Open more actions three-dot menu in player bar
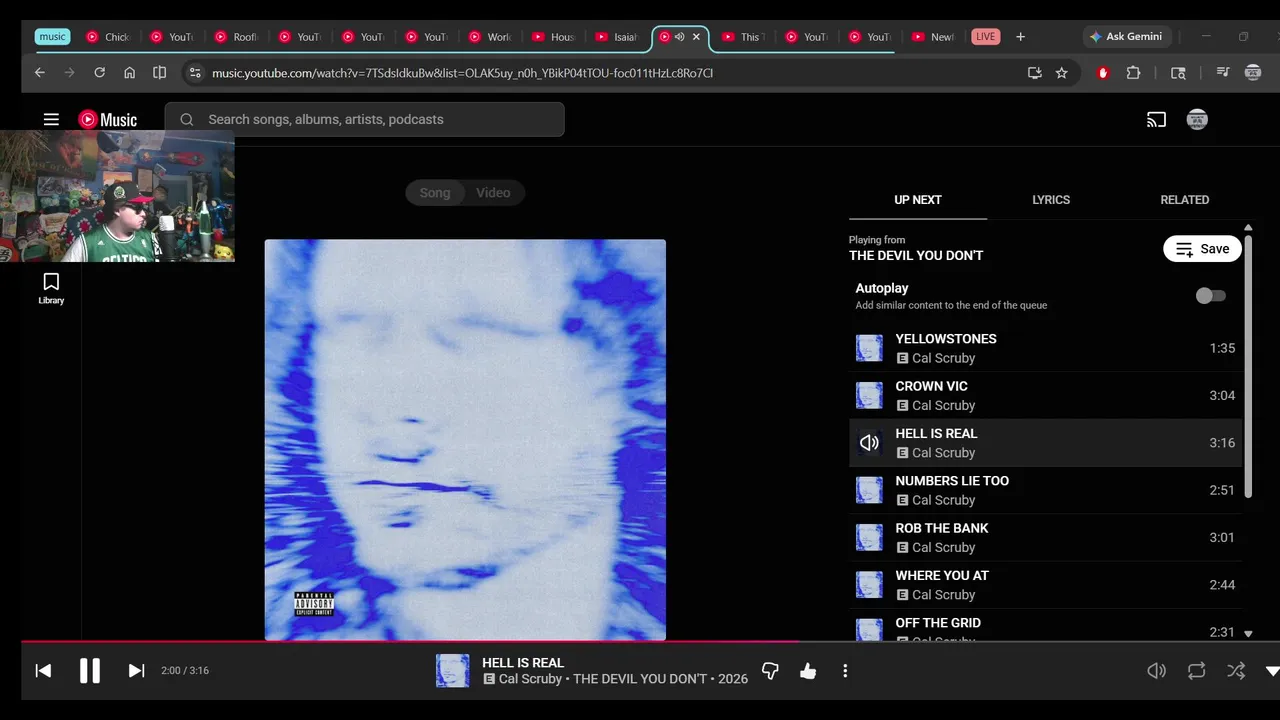Screen dimensions: 1280x720 coord(845,671)
